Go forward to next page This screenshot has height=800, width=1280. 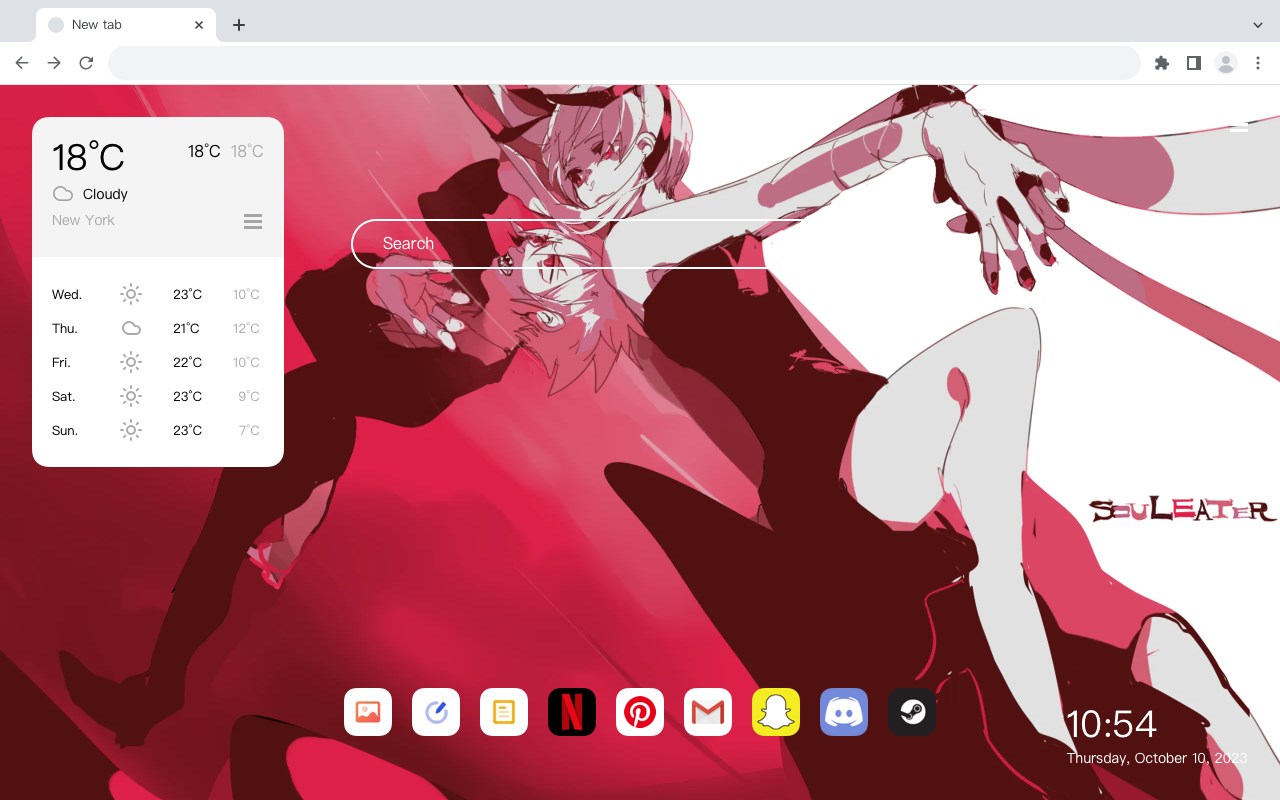pos(54,63)
